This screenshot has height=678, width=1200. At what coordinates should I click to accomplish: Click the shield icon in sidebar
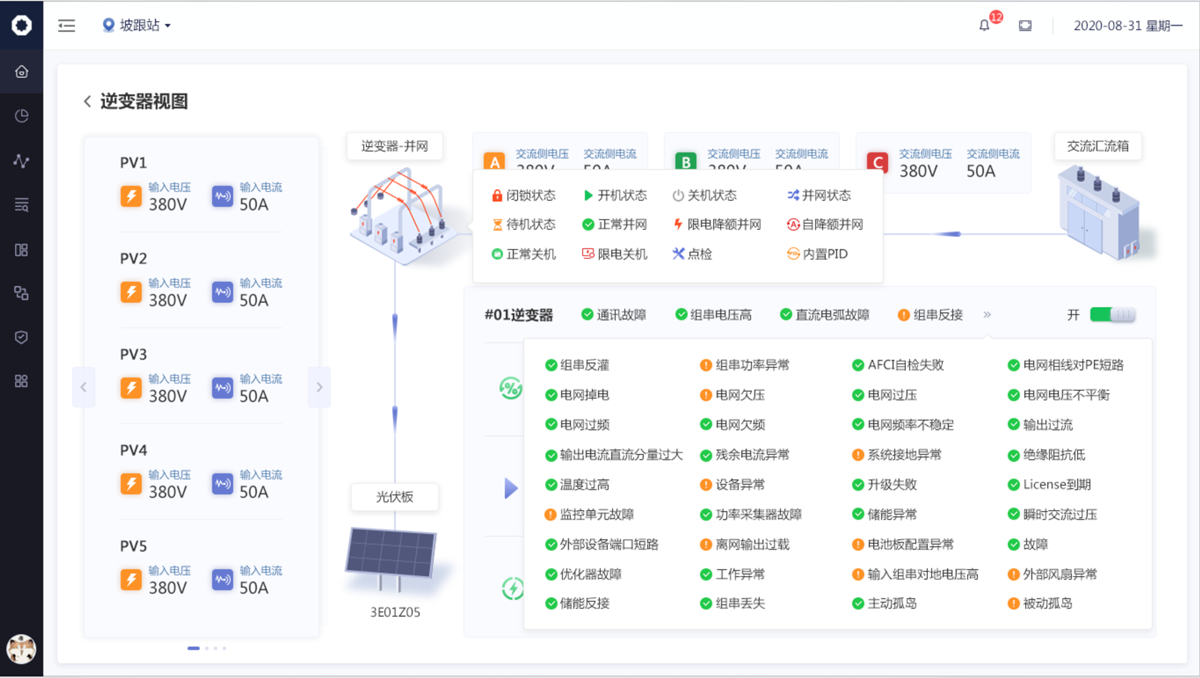point(21,337)
